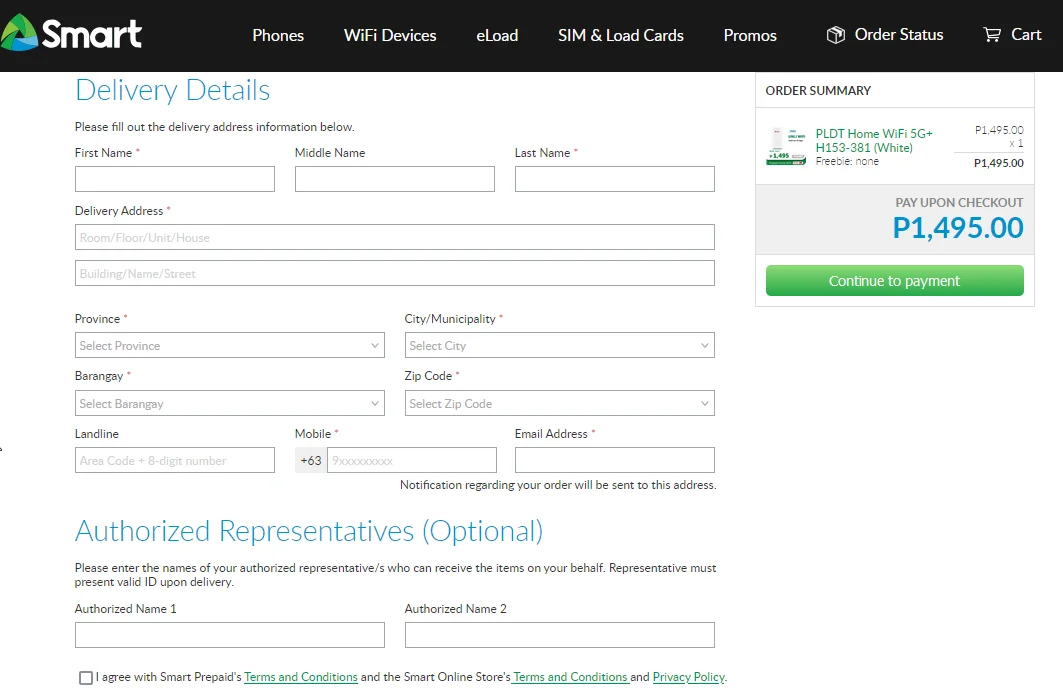Click the shopping cart icon

pos(992,35)
